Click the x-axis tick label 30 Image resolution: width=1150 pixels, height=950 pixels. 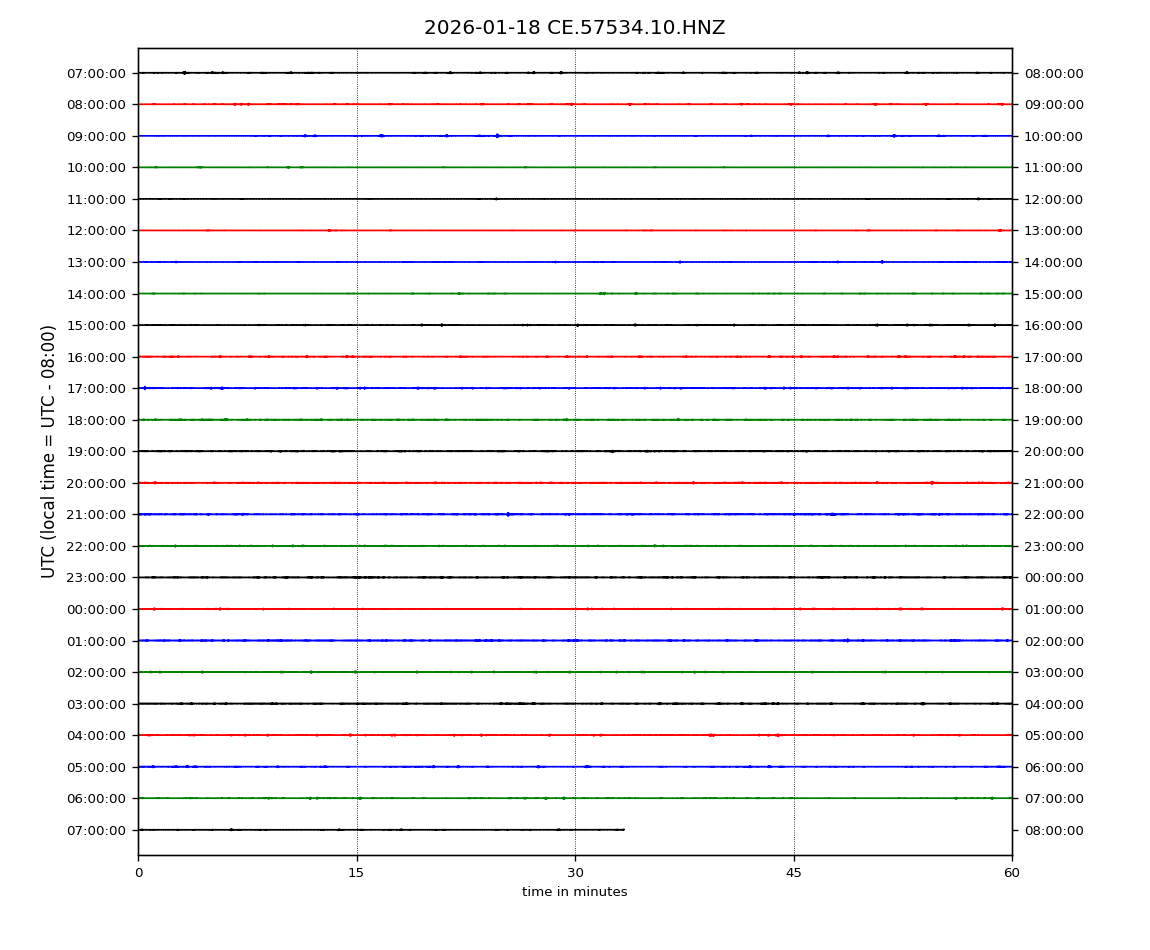click(x=575, y=873)
